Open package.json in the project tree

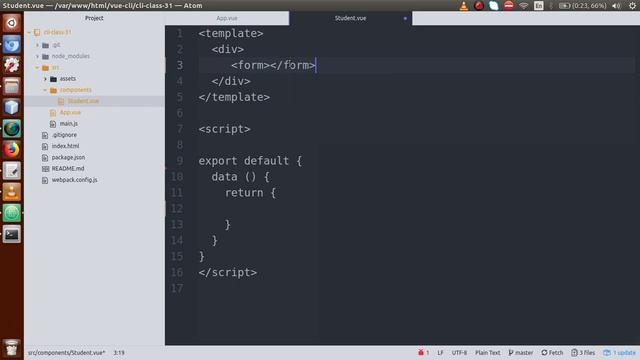[68, 157]
